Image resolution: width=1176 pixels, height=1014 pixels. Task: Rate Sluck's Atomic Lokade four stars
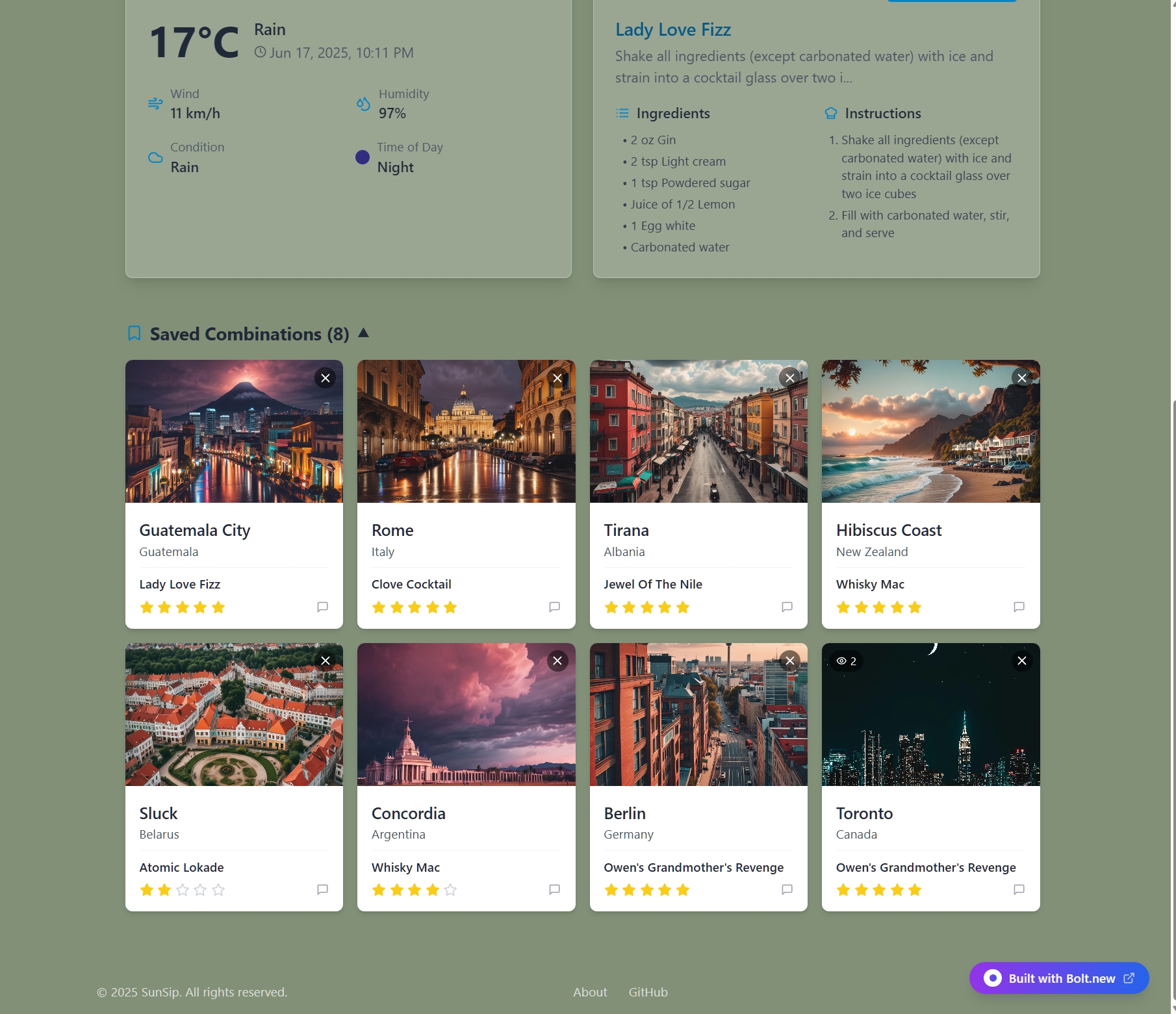200,890
